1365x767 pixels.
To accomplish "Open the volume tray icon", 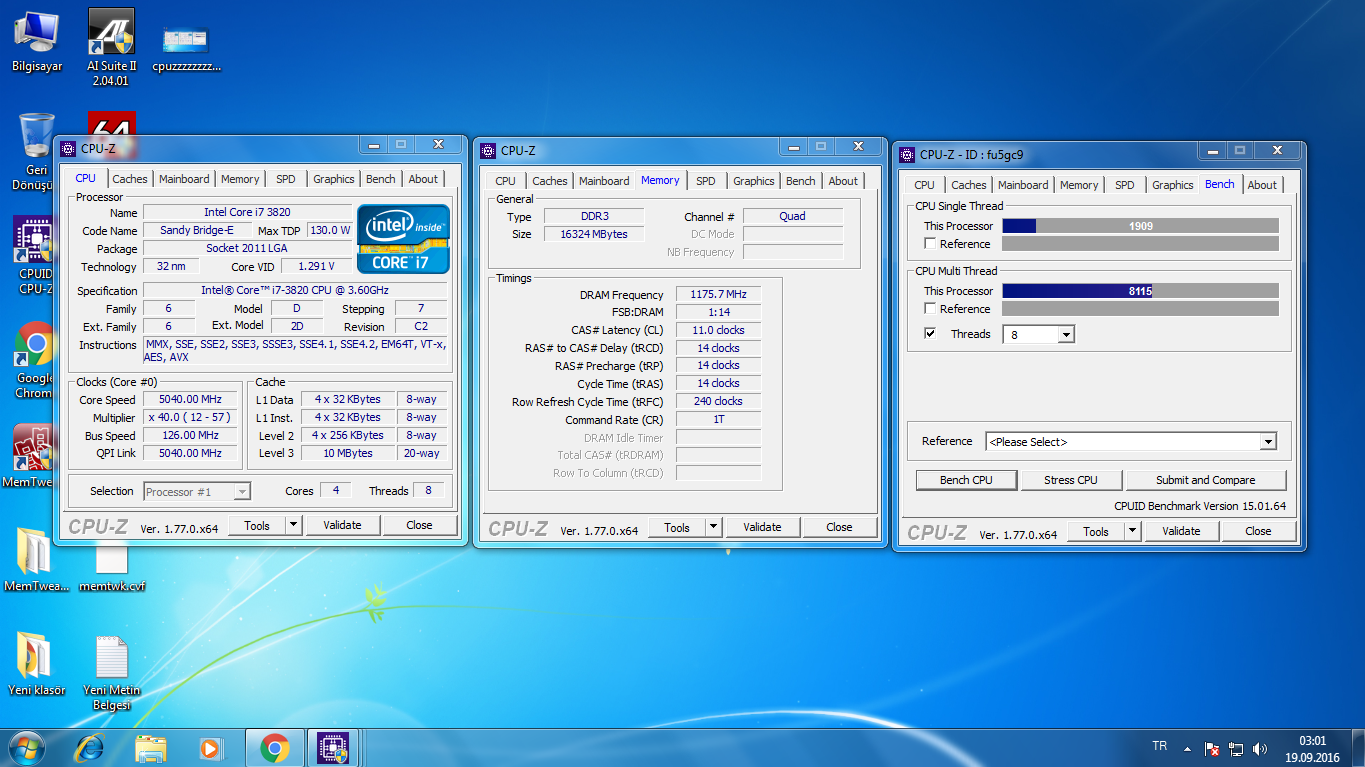I will tap(1260, 748).
